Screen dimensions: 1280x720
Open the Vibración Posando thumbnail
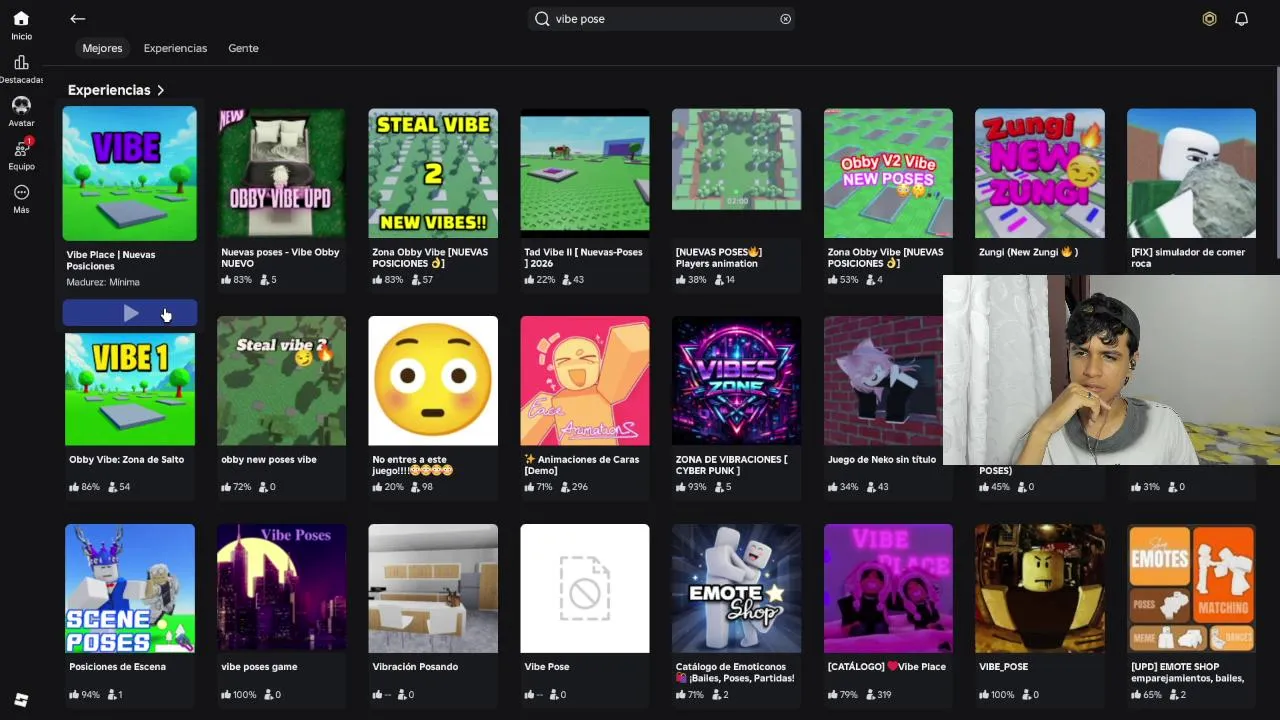click(x=433, y=588)
